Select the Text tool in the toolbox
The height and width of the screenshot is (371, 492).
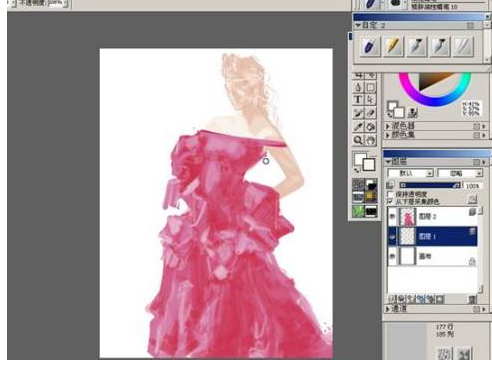(358, 100)
